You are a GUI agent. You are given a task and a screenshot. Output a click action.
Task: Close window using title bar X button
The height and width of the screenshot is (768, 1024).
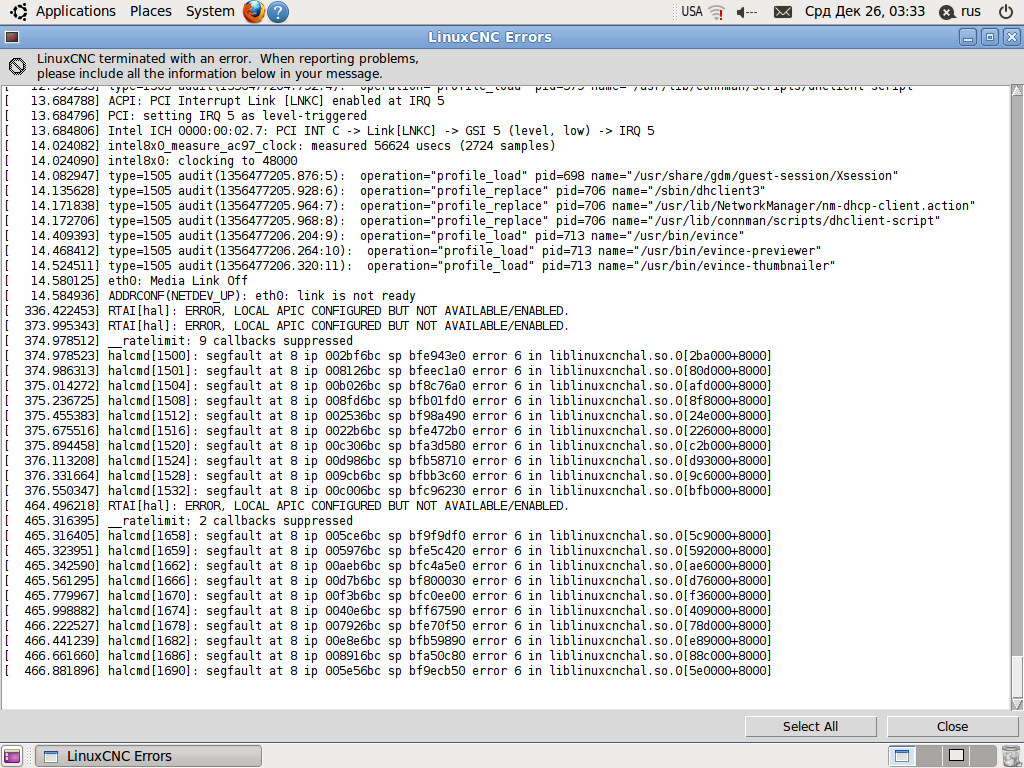[1011, 37]
